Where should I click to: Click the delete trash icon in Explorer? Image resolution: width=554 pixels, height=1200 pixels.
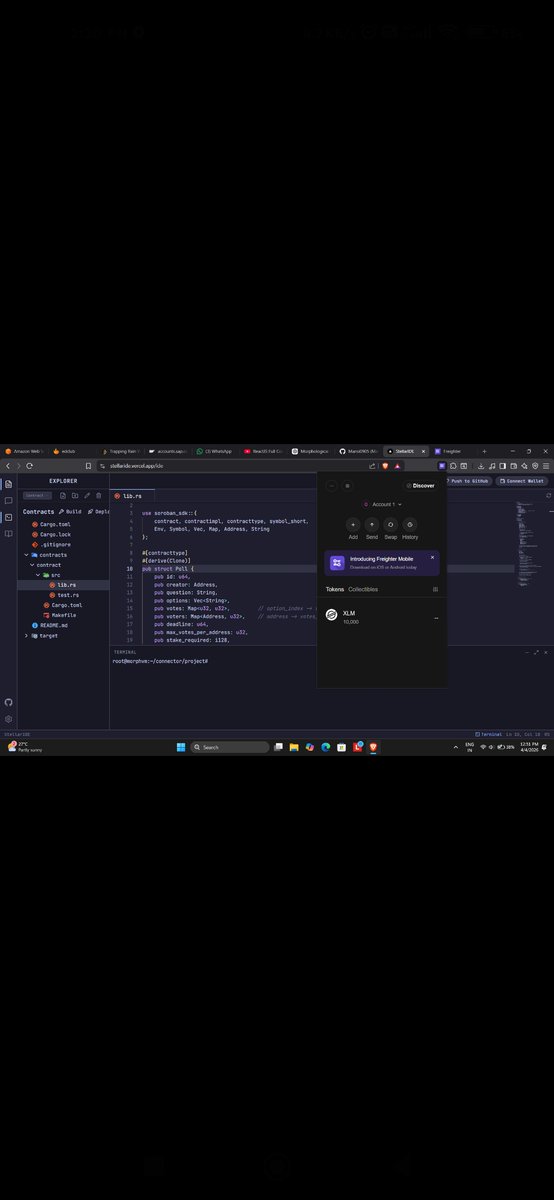click(98, 495)
